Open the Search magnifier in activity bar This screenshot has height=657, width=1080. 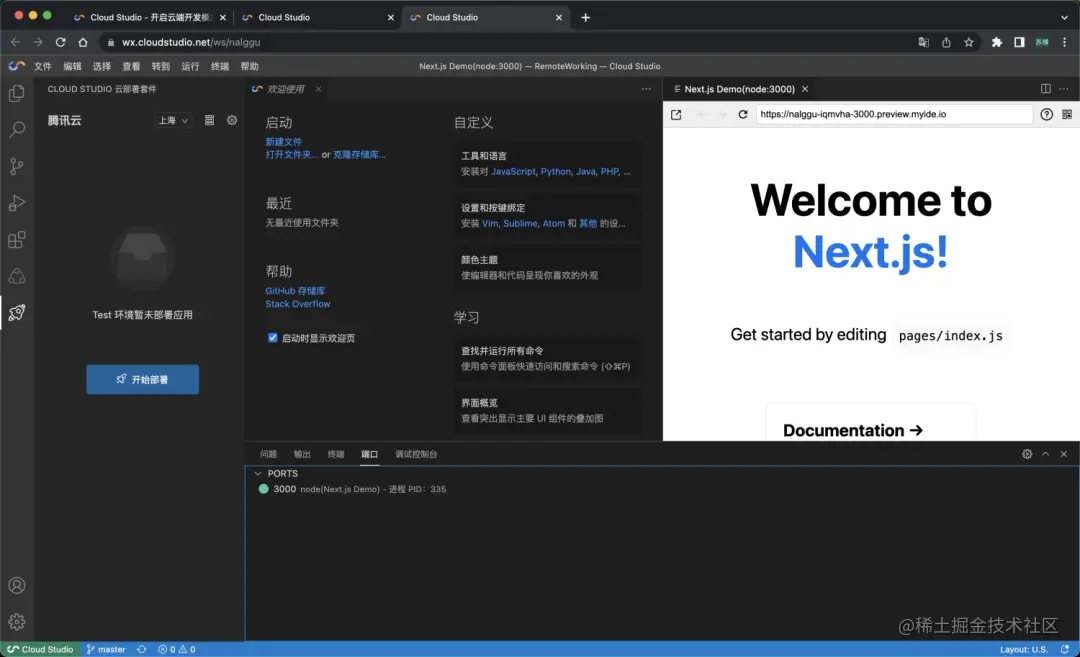17,129
